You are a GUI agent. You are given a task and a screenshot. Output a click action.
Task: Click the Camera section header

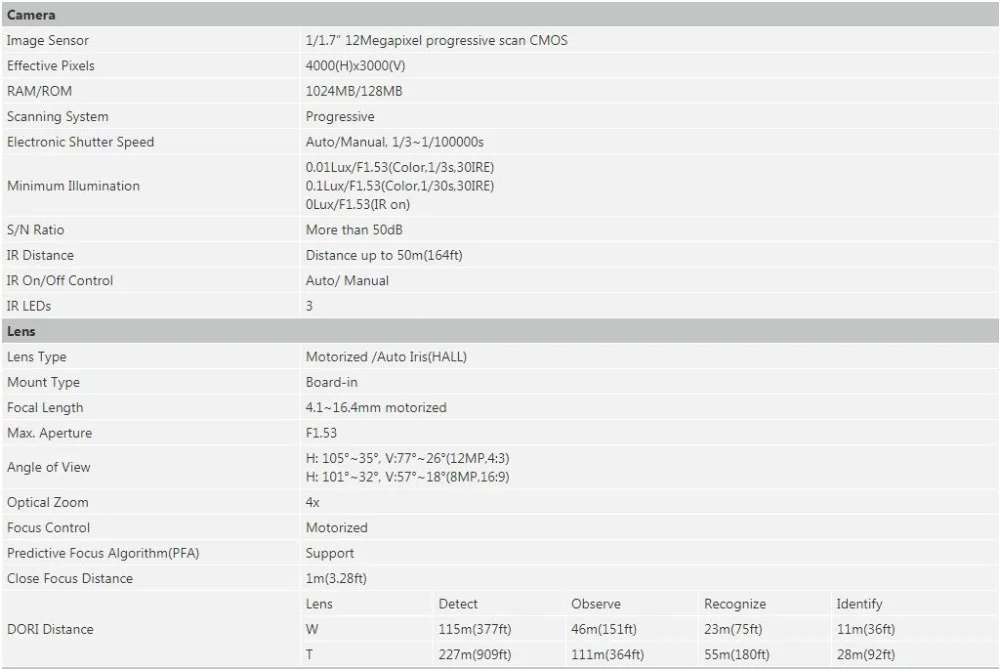click(500, 14)
